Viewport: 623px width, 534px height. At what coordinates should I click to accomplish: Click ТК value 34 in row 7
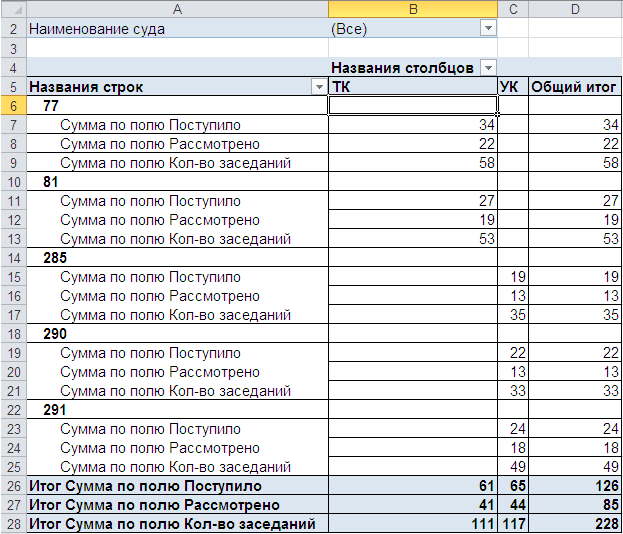tap(413, 125)
